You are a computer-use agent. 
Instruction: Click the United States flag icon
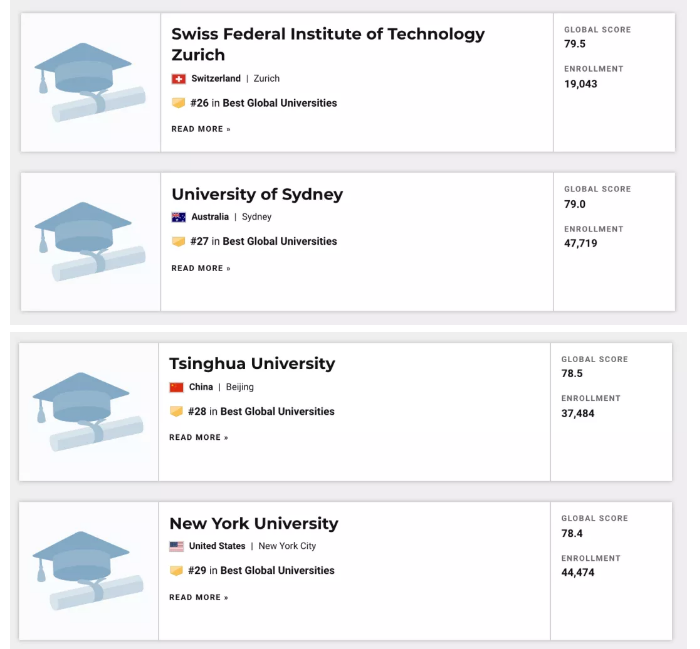point(177,547)
